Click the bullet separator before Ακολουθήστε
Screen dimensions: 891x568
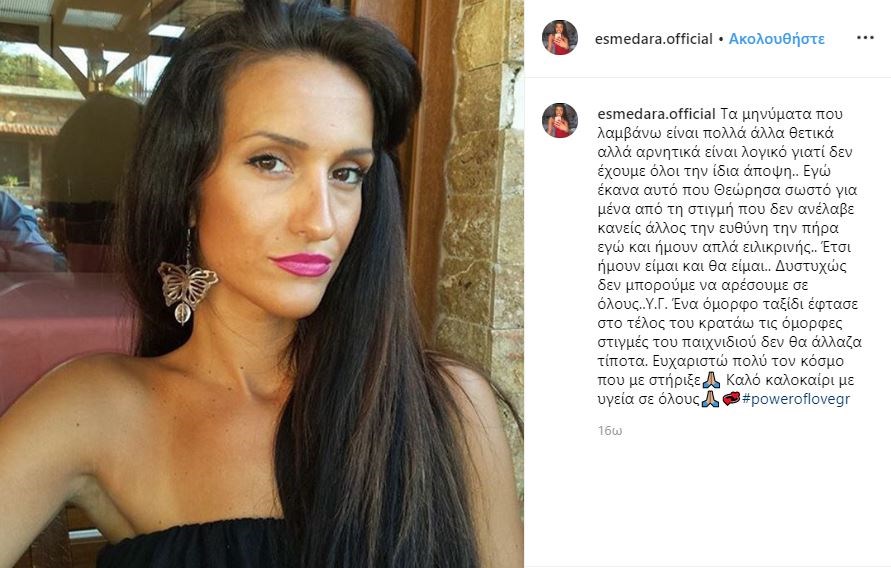(x=721, y=39)
